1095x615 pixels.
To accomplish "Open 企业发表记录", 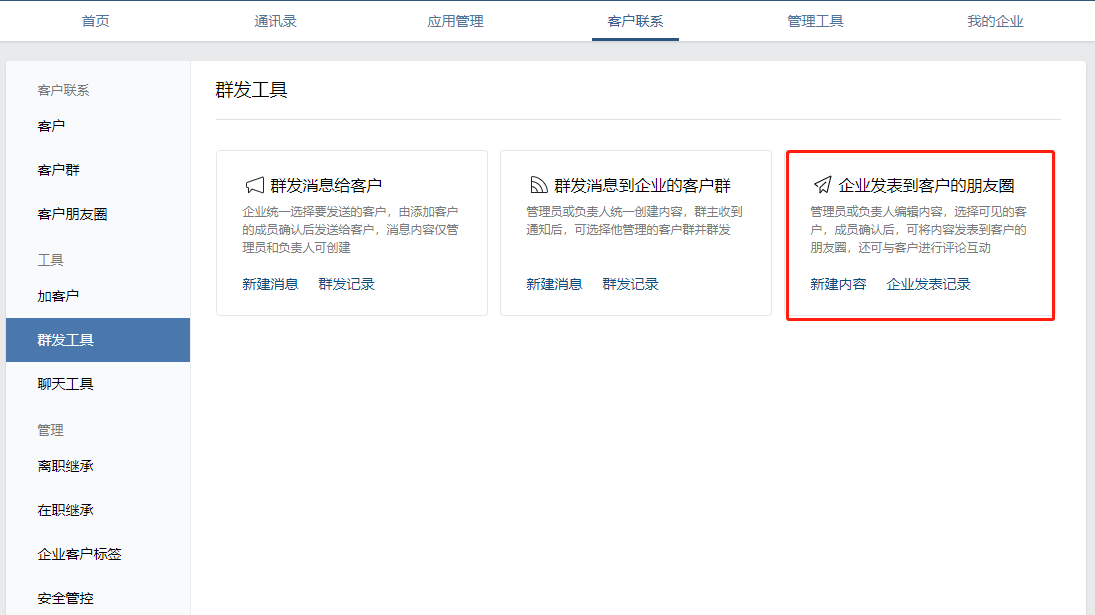I will click(928, 283).
